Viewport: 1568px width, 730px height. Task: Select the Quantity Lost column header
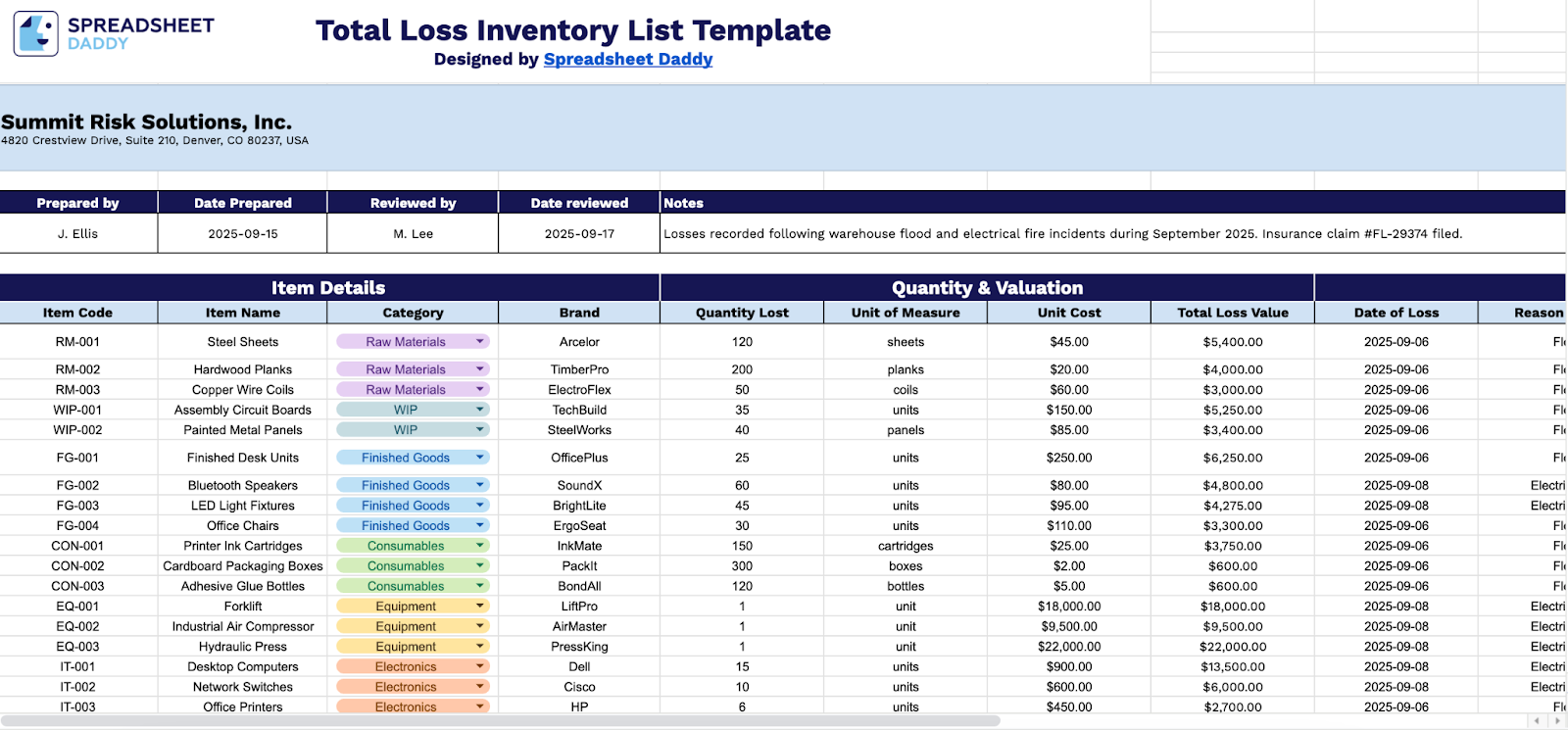coord(742,313)
